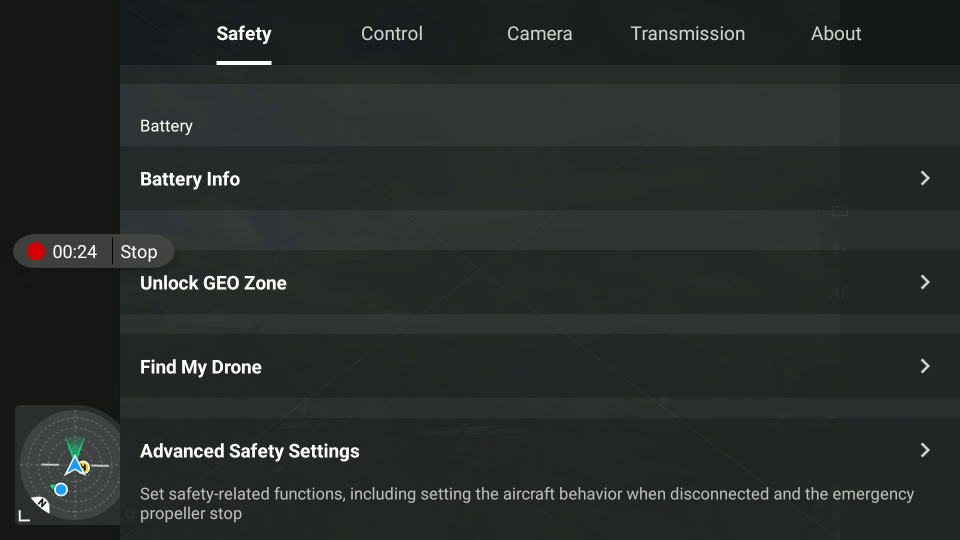Click the red recording indicator dot

pyautogui.click(x=37, y=252)
